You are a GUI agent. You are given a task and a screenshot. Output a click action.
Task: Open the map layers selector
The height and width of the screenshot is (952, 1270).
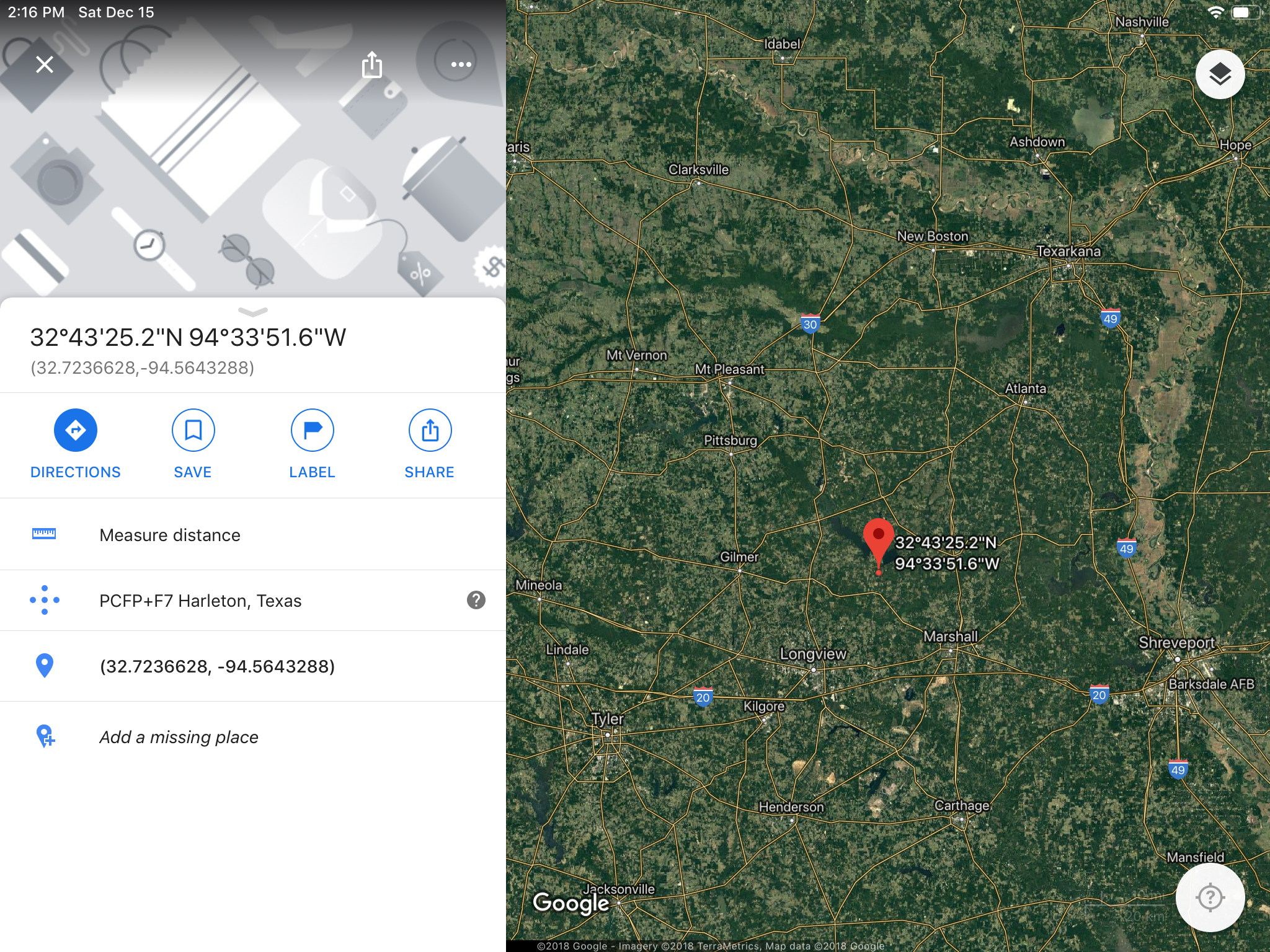click(x=1220, y=74)
